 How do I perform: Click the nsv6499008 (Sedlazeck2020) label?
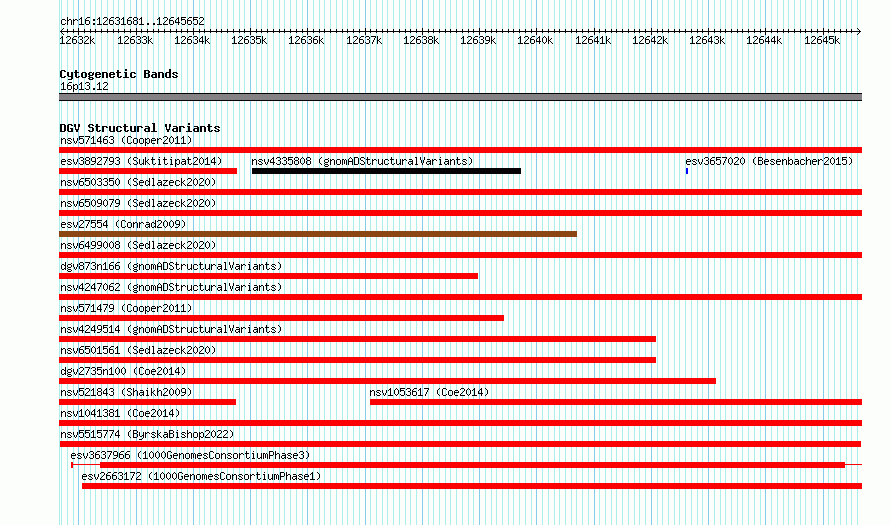pyautogui.click(x=138, y=245)
